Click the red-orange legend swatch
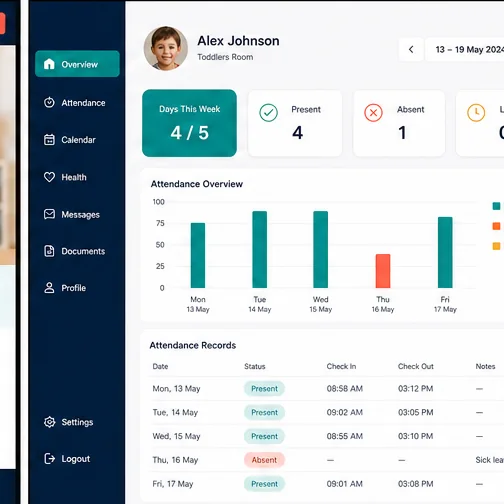Screen dimensions: 504x504 coord(496,226)
